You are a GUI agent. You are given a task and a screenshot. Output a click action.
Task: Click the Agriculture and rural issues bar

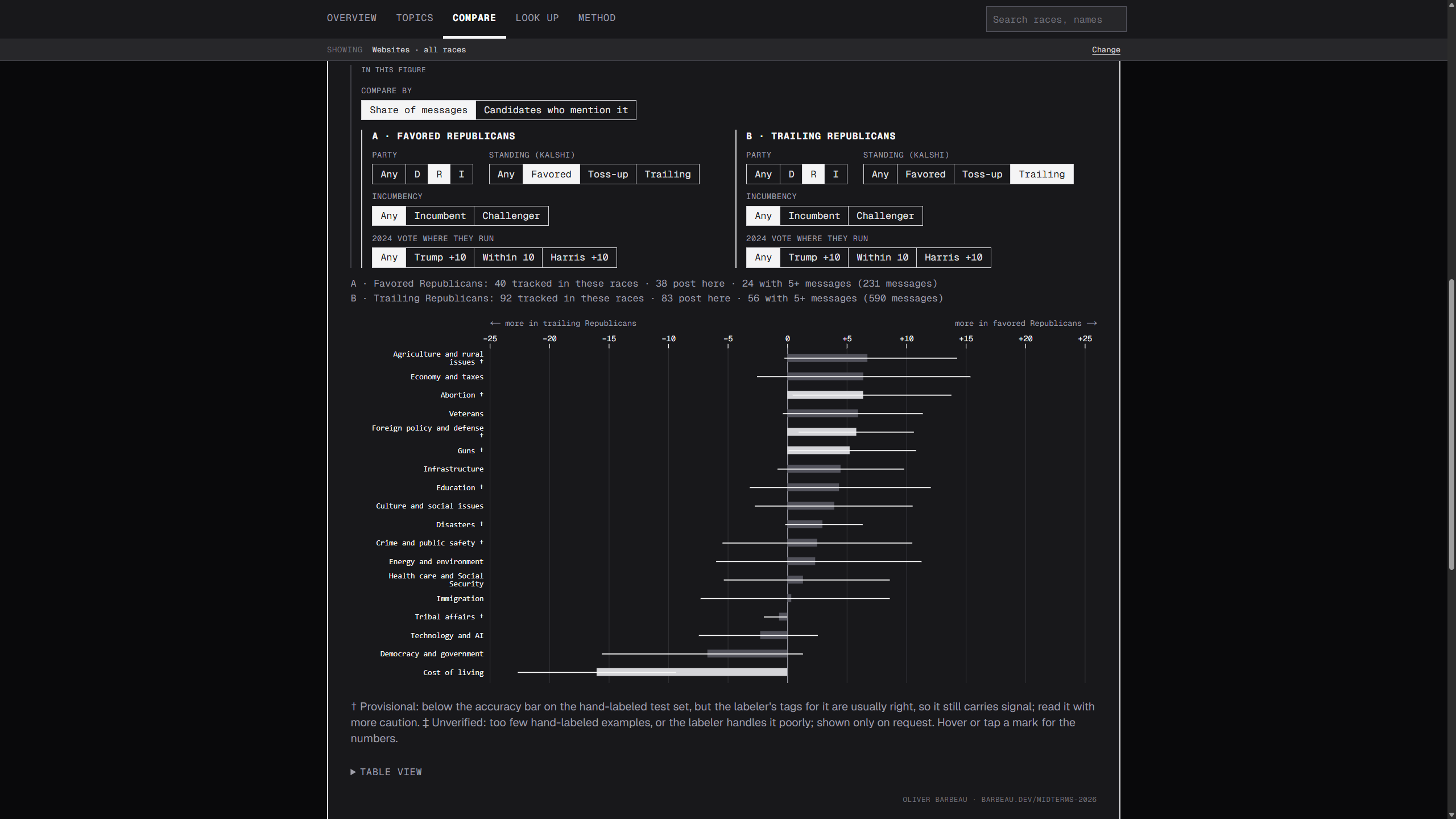(828, 358)
